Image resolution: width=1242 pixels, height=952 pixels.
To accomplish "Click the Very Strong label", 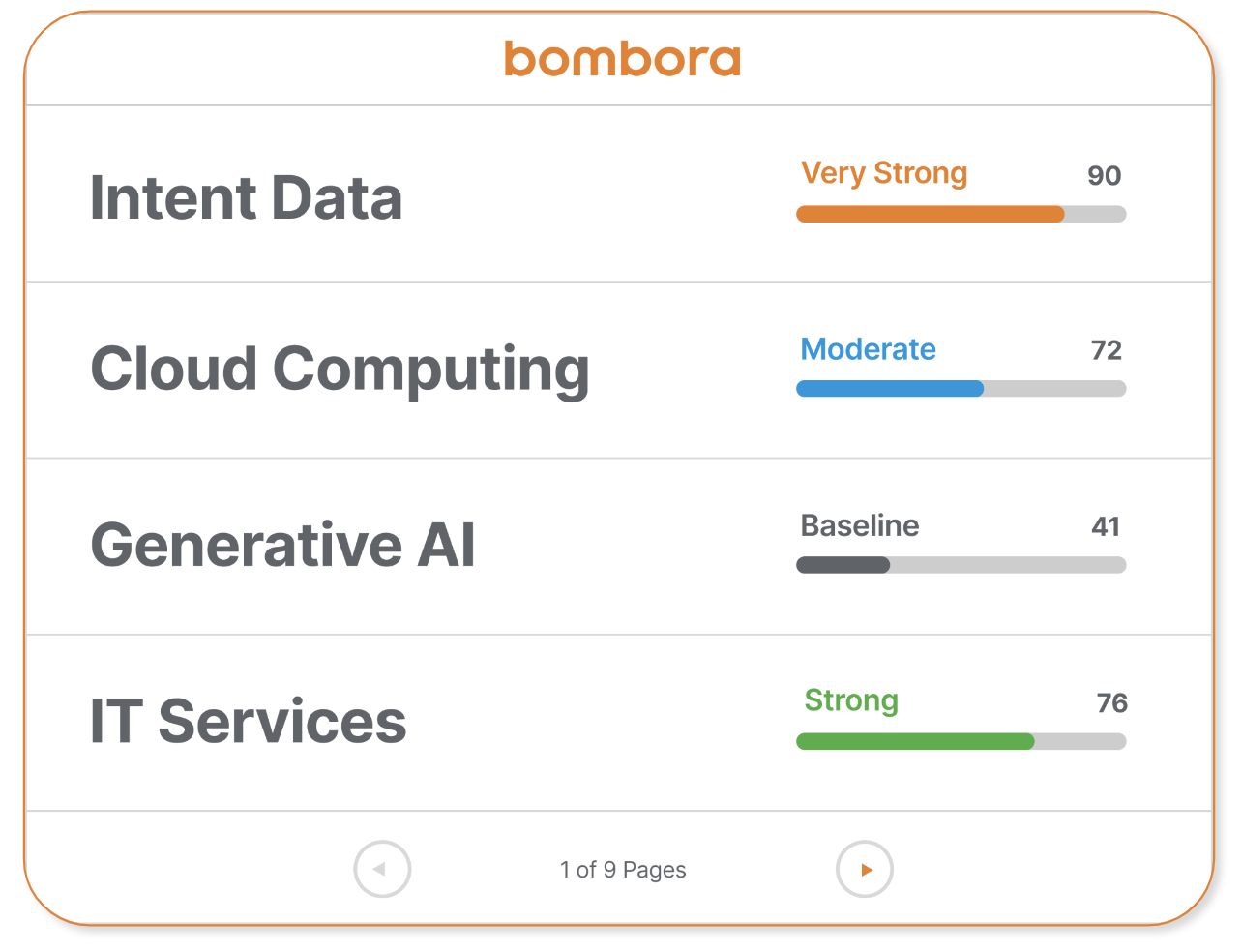I will tap(884, 173).
